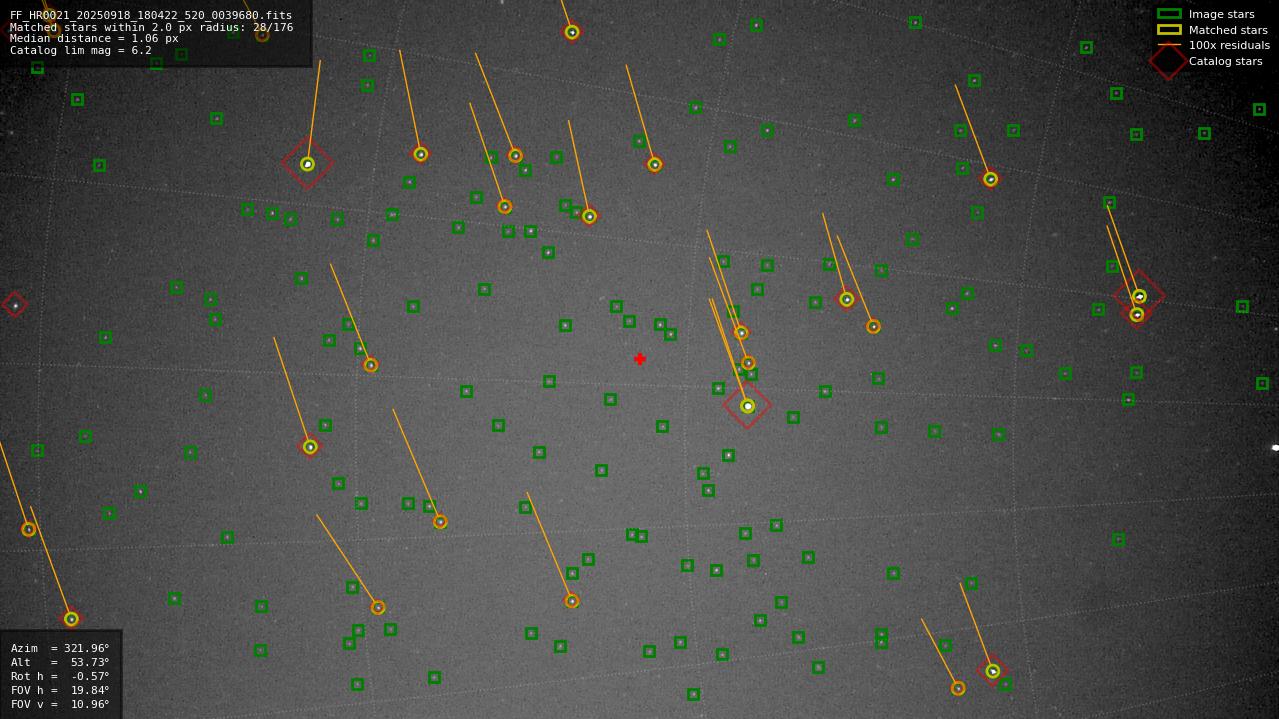Click the red cross center marker
This screenshot has width=1279, height=719.
640,359
